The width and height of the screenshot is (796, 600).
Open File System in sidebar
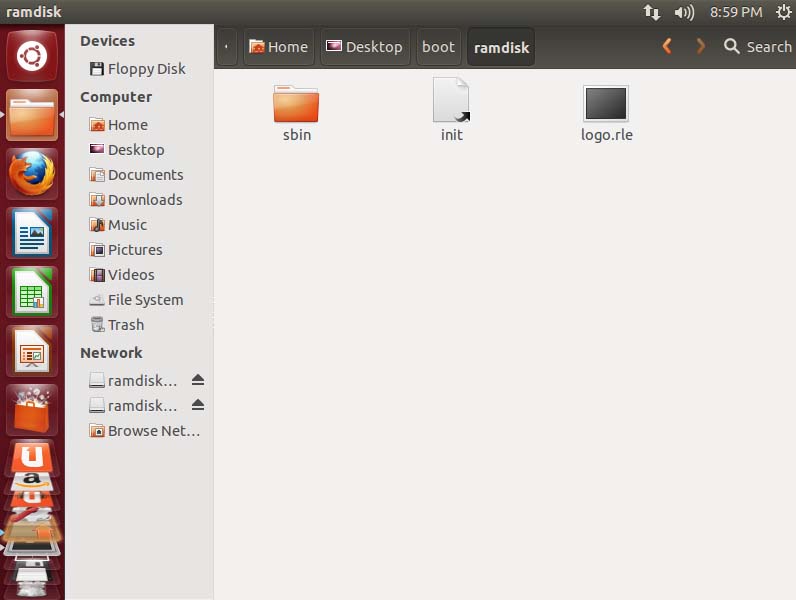[x=136, y=300]
